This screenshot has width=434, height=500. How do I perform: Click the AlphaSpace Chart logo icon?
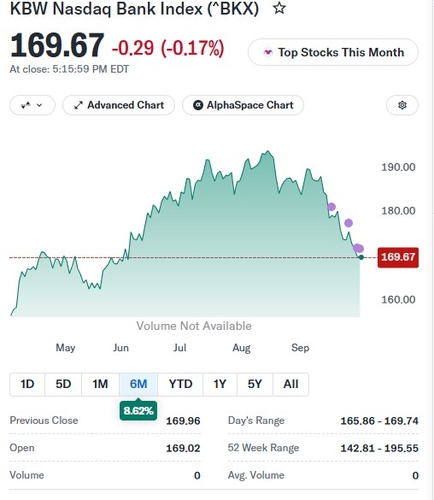[x=198, y=105]
